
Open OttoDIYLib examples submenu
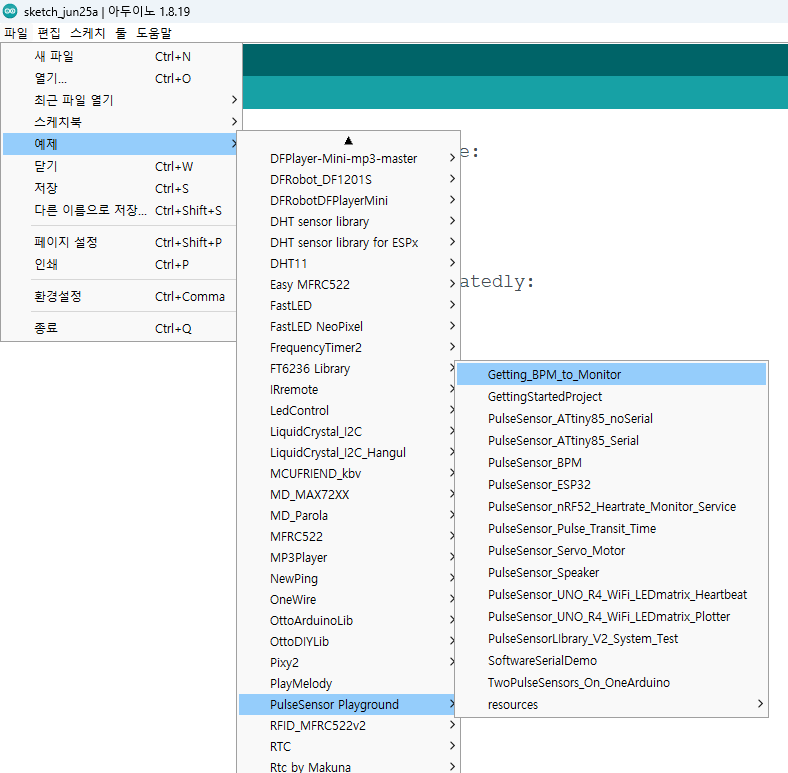click(x=347, y=641)
